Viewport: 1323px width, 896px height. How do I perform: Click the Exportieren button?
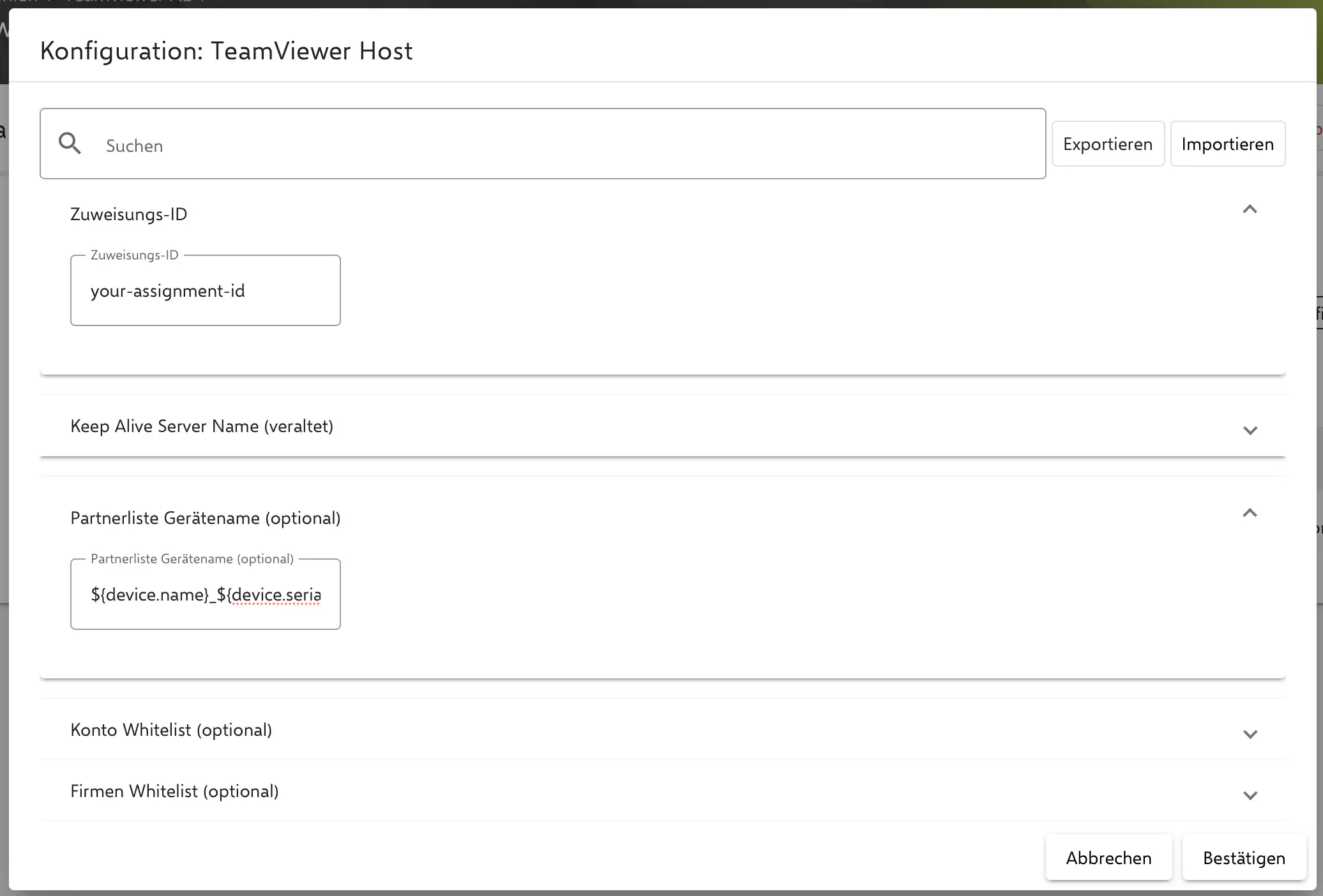point(1107,144)
